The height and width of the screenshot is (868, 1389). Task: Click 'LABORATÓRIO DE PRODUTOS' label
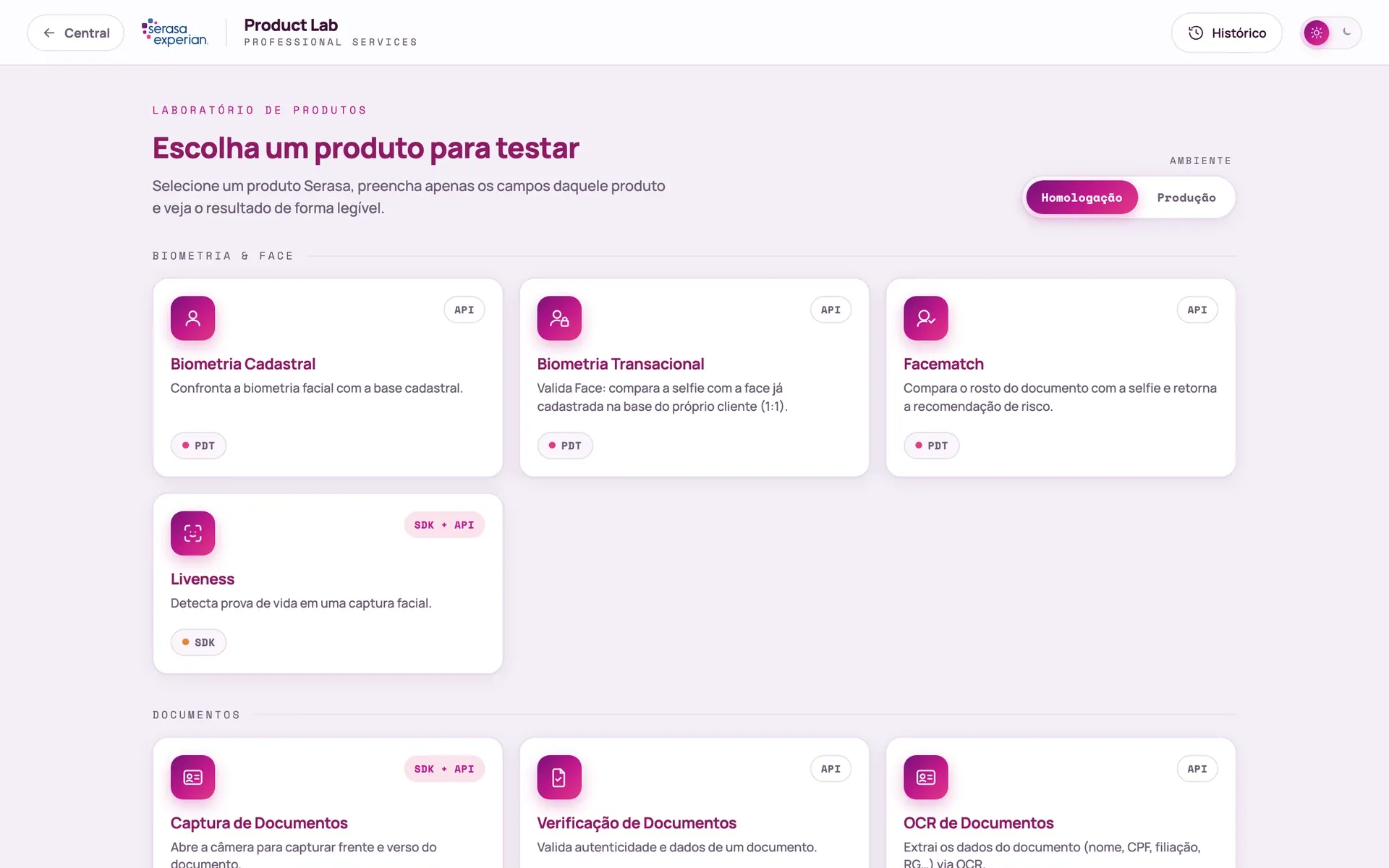[260, 110]
